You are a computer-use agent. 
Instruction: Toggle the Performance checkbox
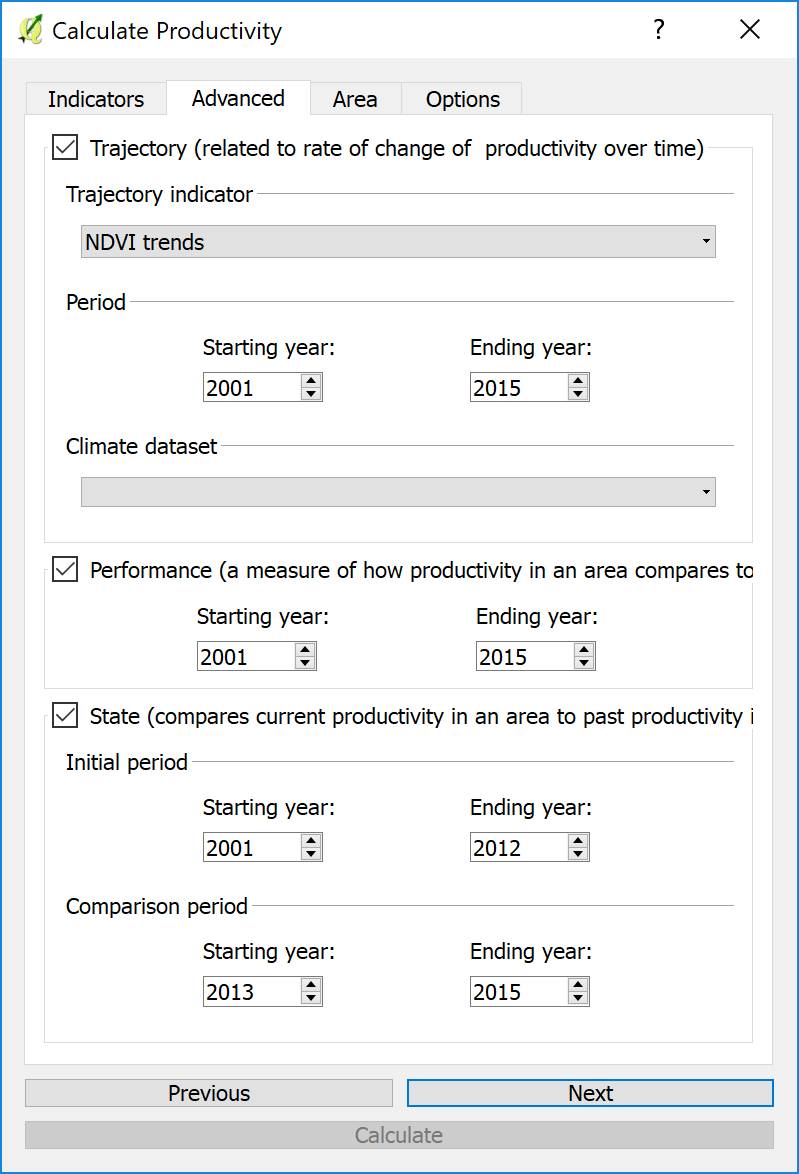tap(65, 570)
